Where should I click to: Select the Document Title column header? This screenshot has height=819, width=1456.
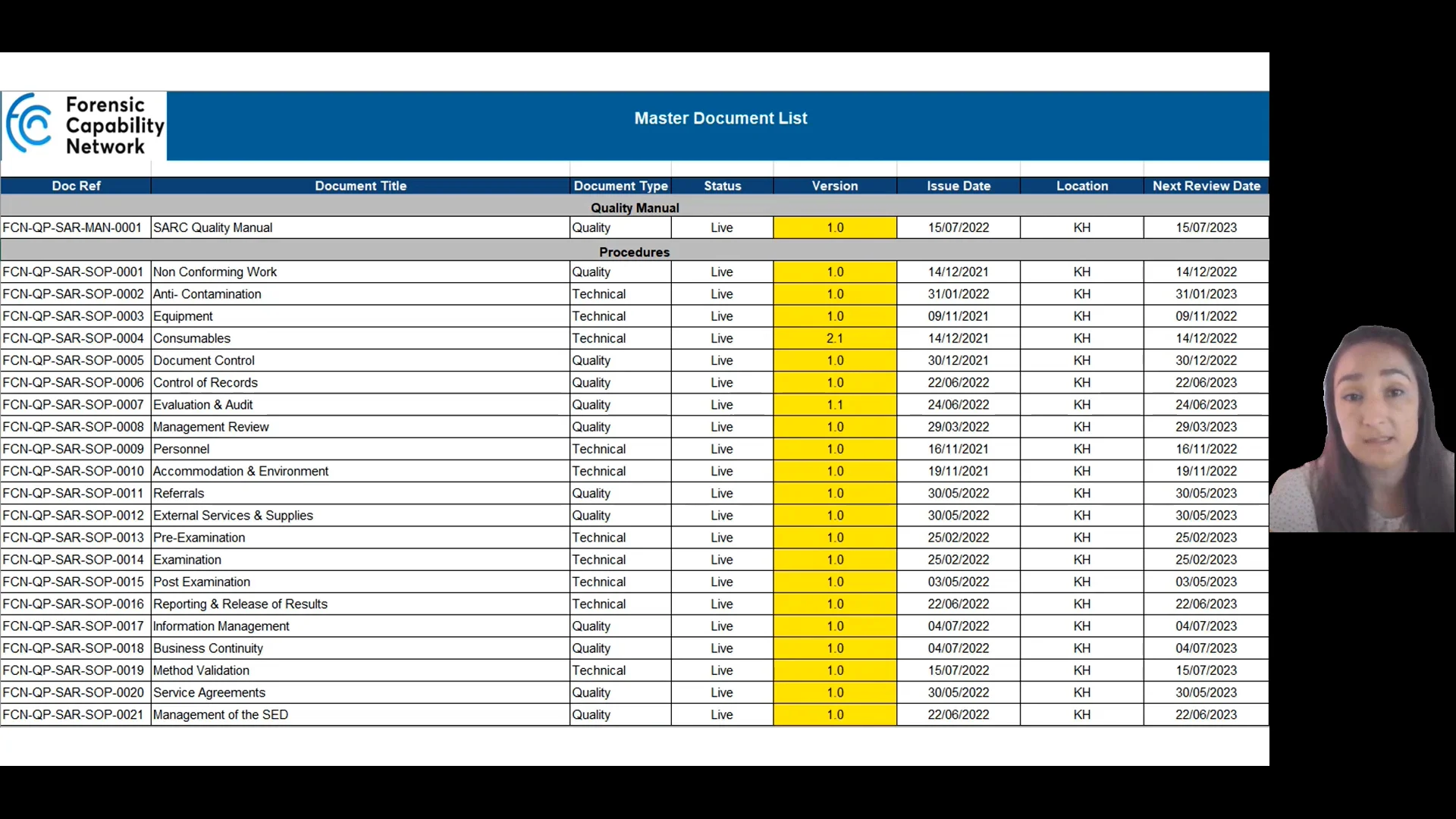click(x=360, y=186)
